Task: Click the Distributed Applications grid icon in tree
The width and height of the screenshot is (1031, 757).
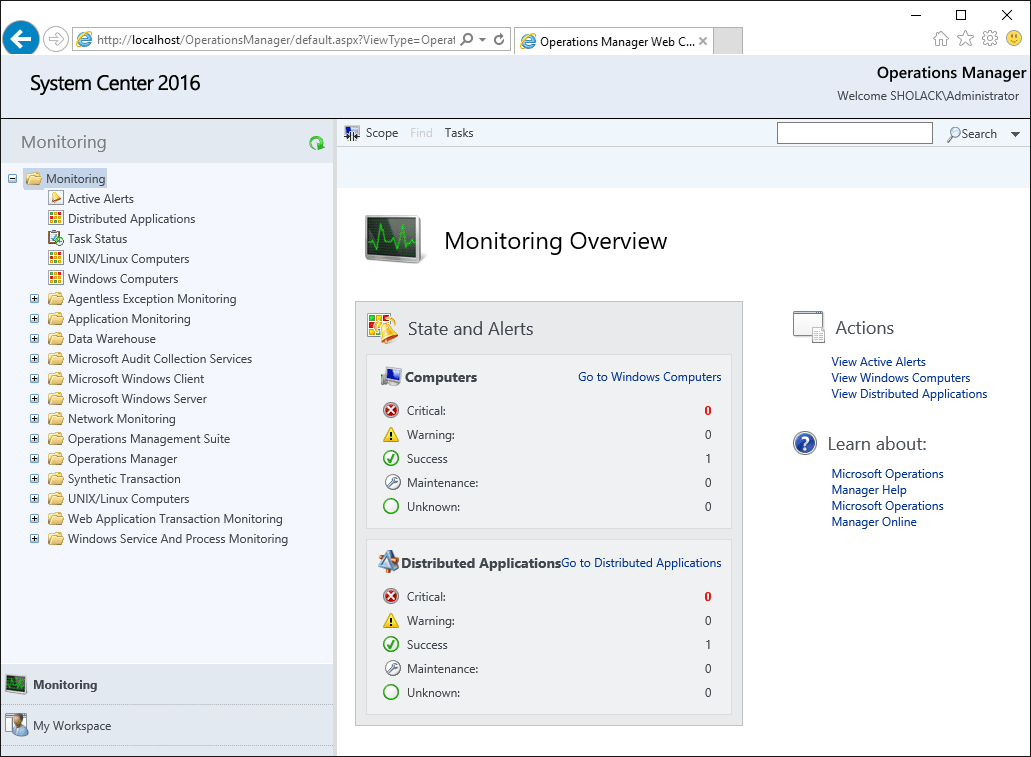Action: click(x=56, y=218)
